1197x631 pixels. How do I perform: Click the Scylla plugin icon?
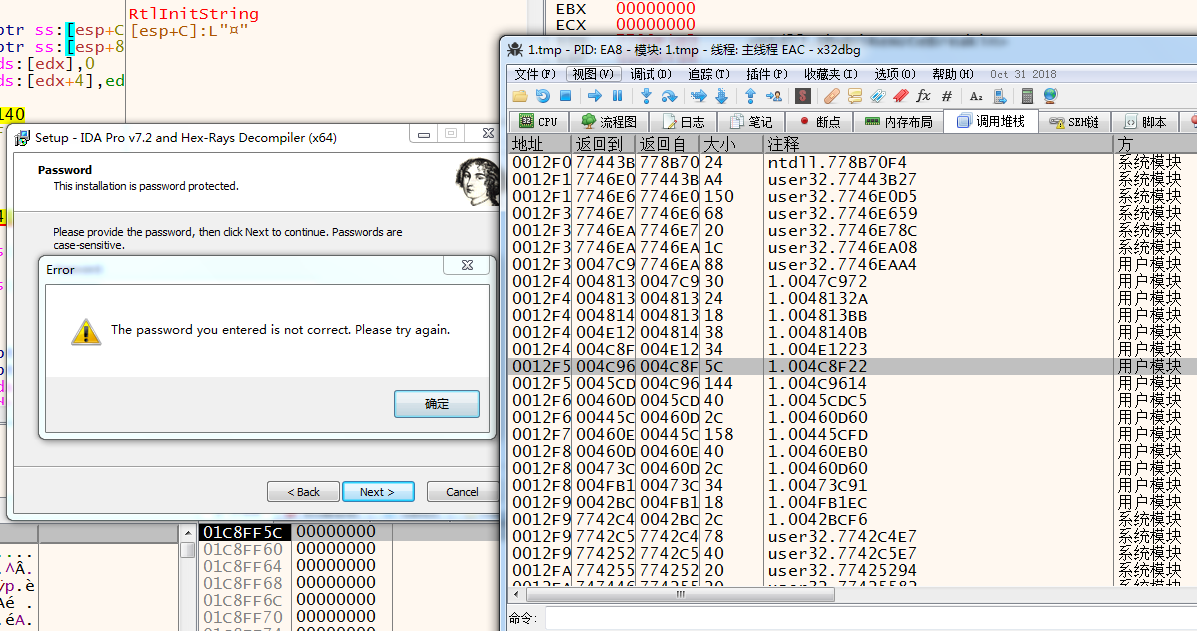coord(802,96)
